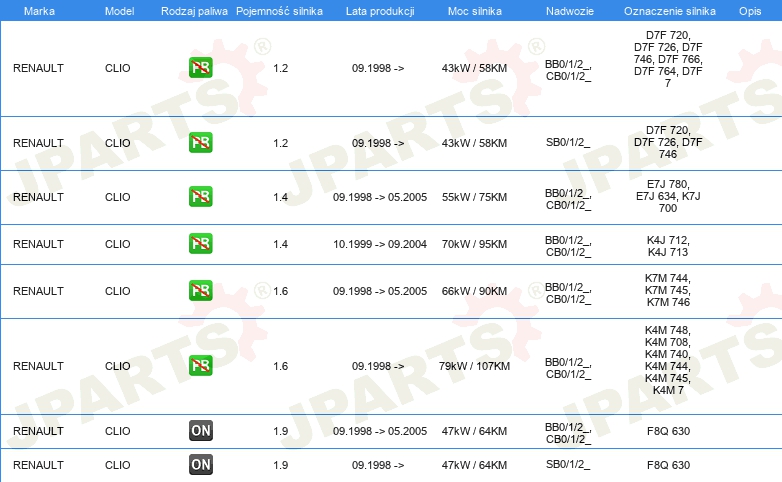
Task: Click the D7F 720, D7F 726, D7F 746 cell in the SB0/1/2_ row
Action: point(668,142)
